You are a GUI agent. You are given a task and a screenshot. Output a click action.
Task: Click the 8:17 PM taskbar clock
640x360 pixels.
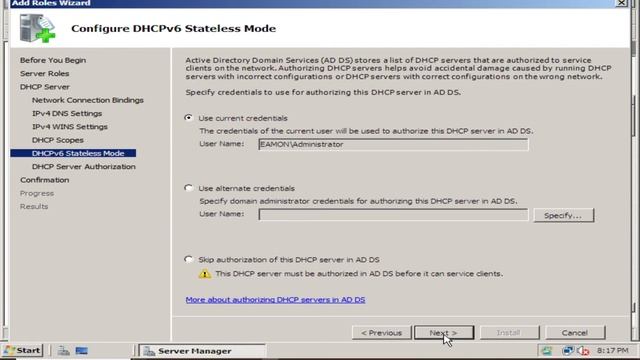pos(612,351)
